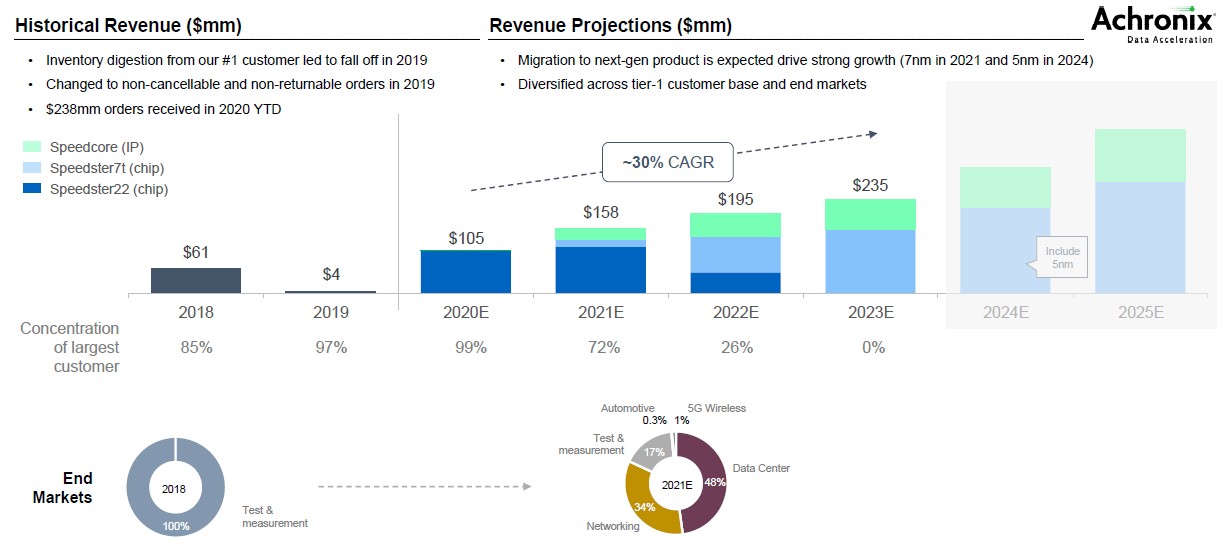Click the End Markets label
Screen dimensions: 1225x550
point(63,488)
